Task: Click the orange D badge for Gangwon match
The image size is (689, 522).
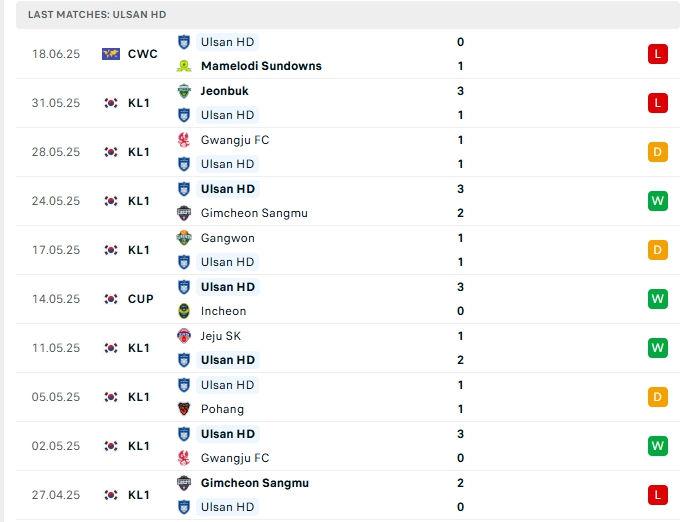Action: (657, 250)
